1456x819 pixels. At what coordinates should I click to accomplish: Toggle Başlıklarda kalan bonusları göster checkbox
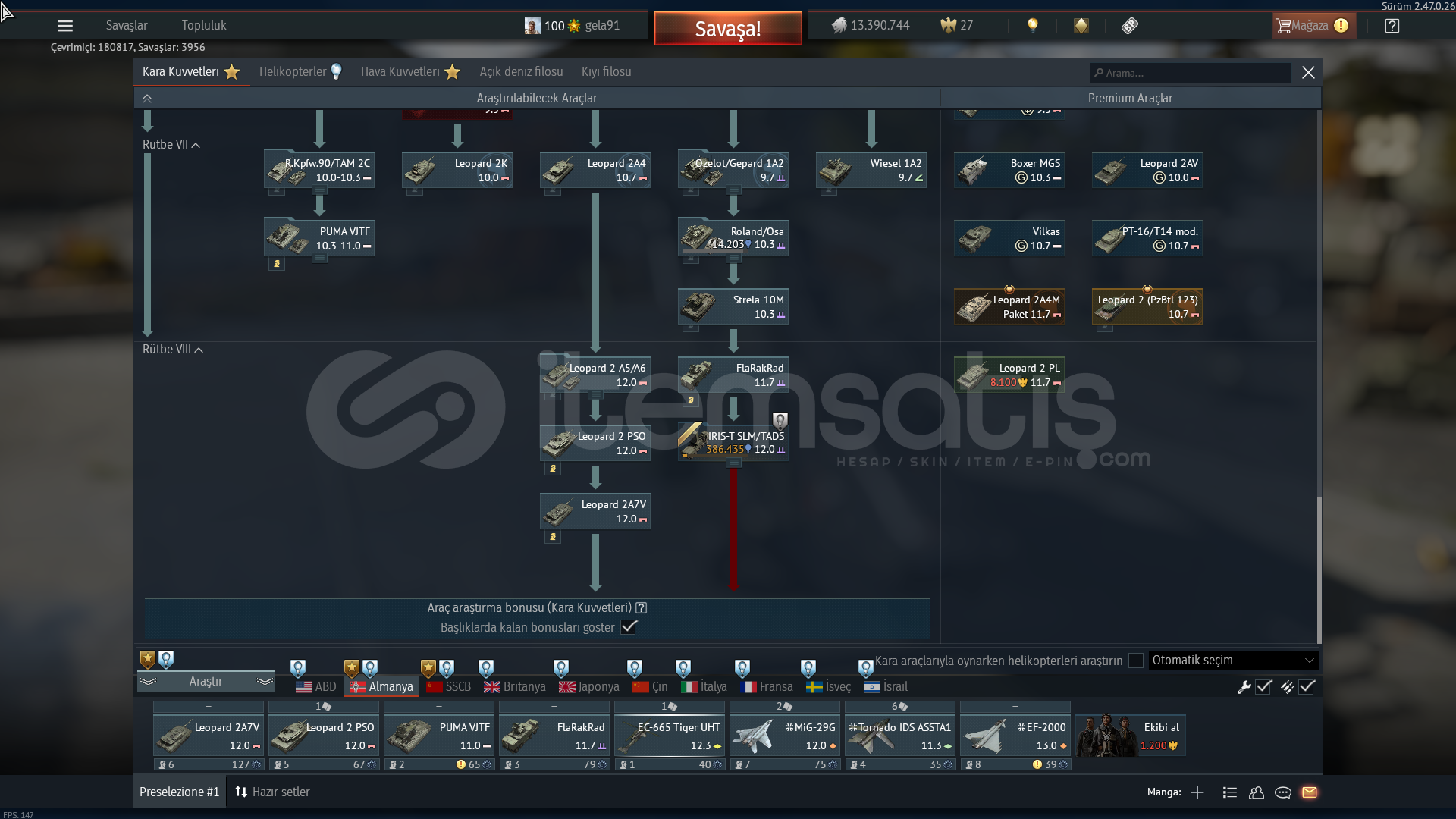629,627
